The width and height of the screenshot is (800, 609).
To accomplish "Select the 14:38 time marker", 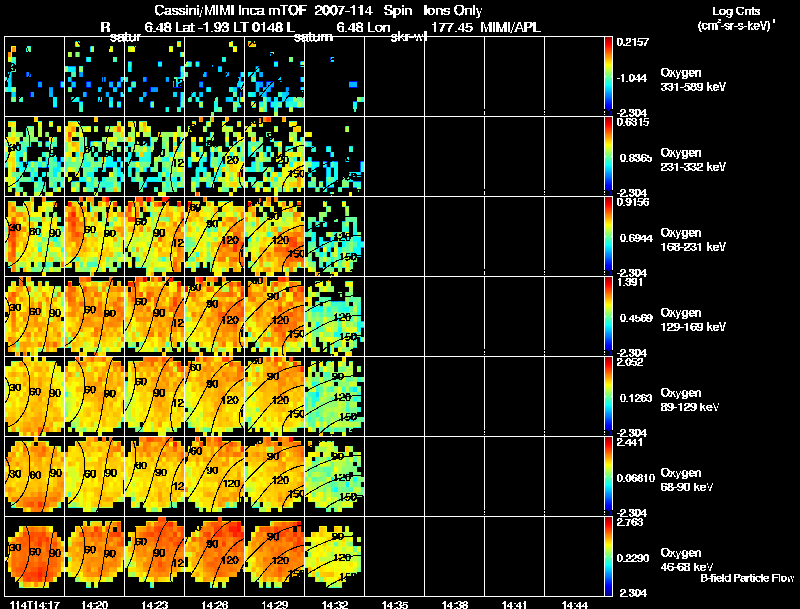I will (454, 604).
